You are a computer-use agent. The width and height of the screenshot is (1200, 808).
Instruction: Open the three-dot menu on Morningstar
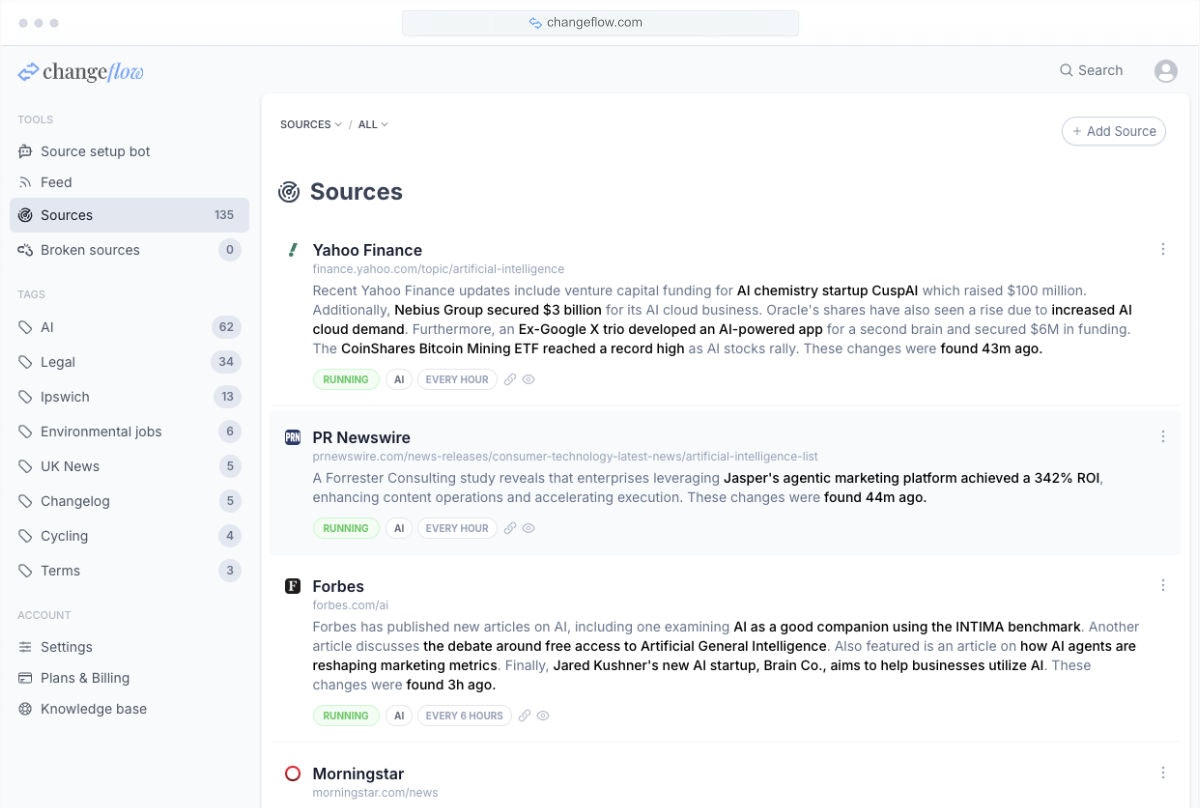pyautogui.click(x=1163, y=772)
